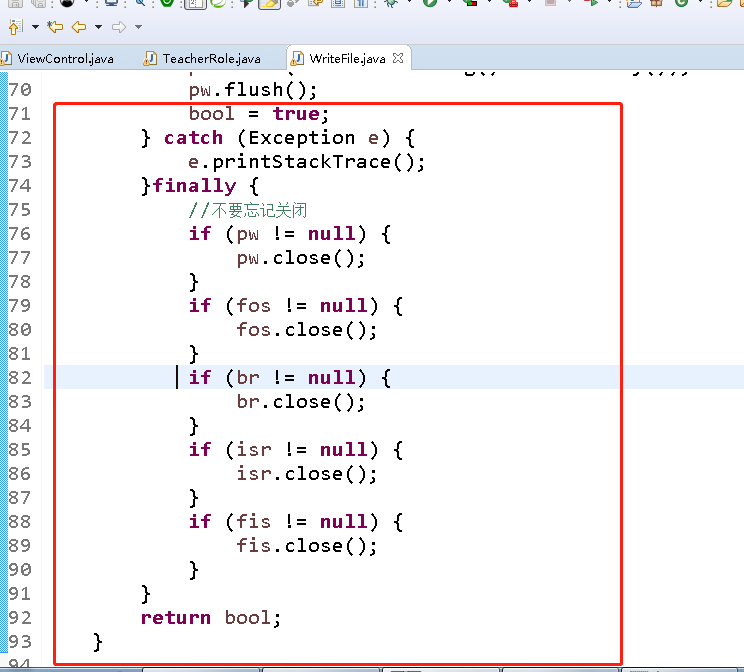This screenshot has height=672, width=744.
Task: Click the Java file icon on TeacherRole.java tab
Action: [150, 58]
